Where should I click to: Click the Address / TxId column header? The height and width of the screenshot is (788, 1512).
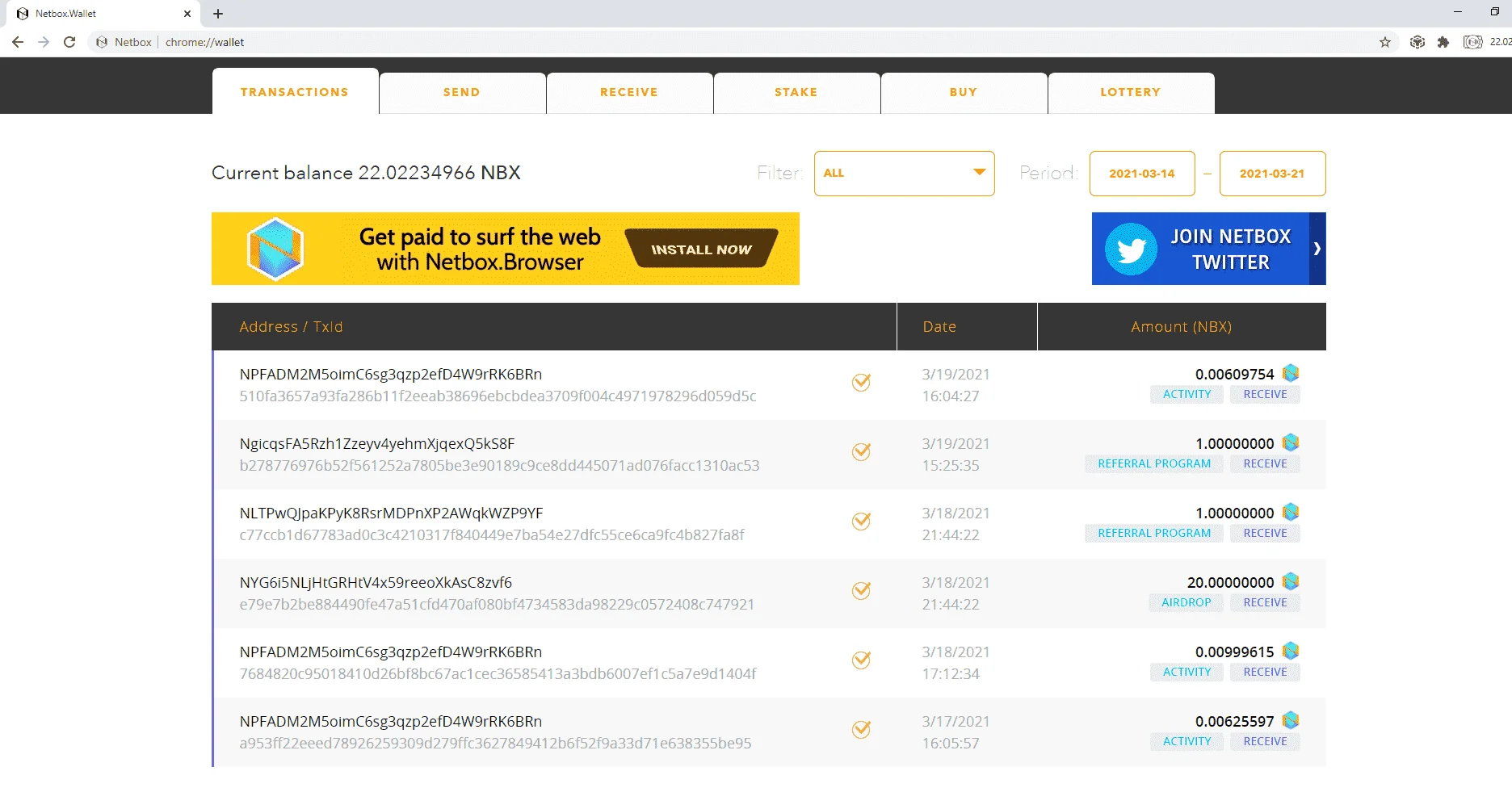554,326
